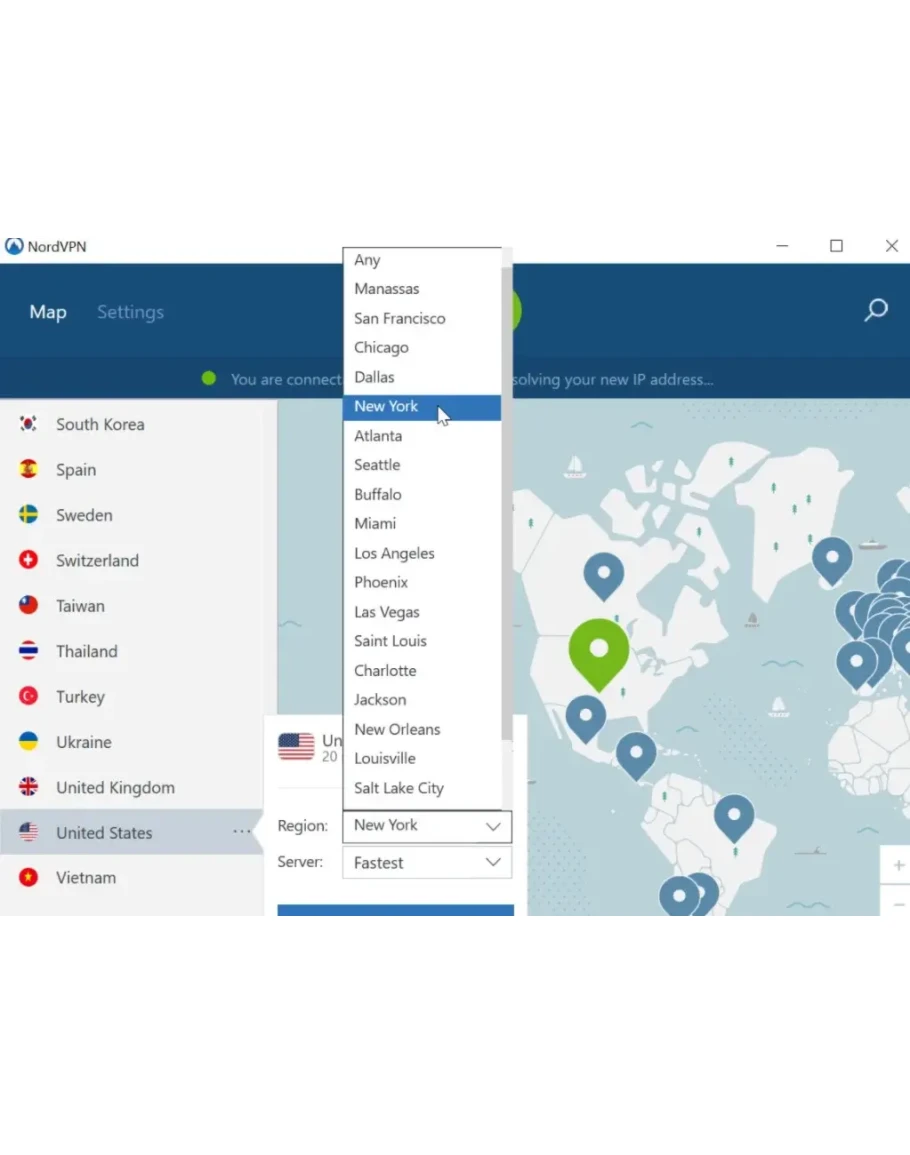The image size is (910, 1155).
Task: Click the United Kingdom flag icon
Action: (29, 787)
